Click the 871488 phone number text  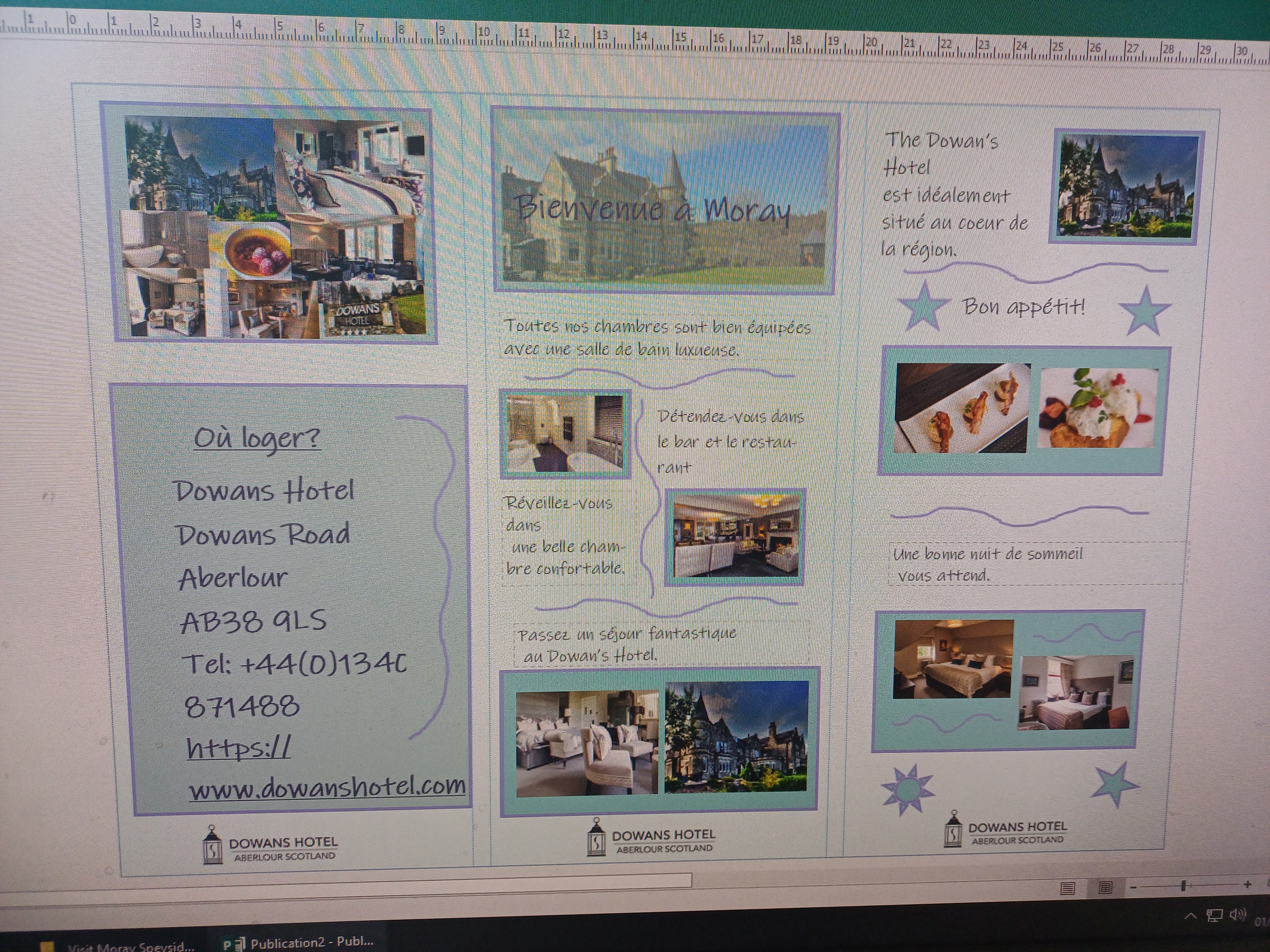click(242, 706)
